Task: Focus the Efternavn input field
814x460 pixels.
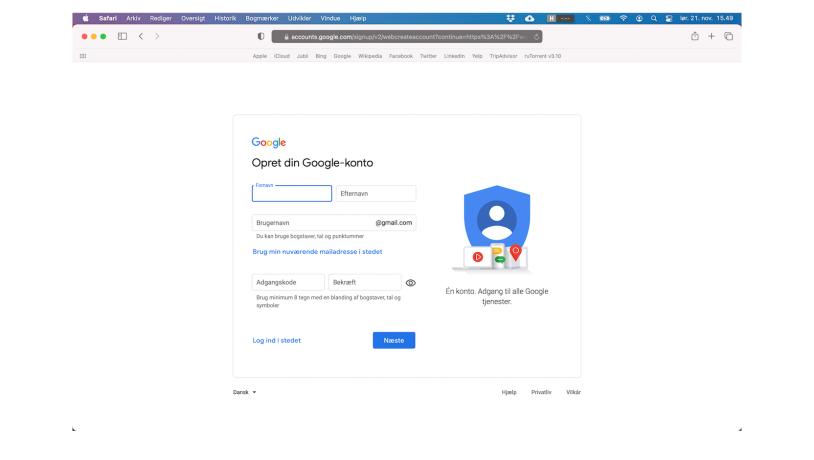Action: click(376, 194)
